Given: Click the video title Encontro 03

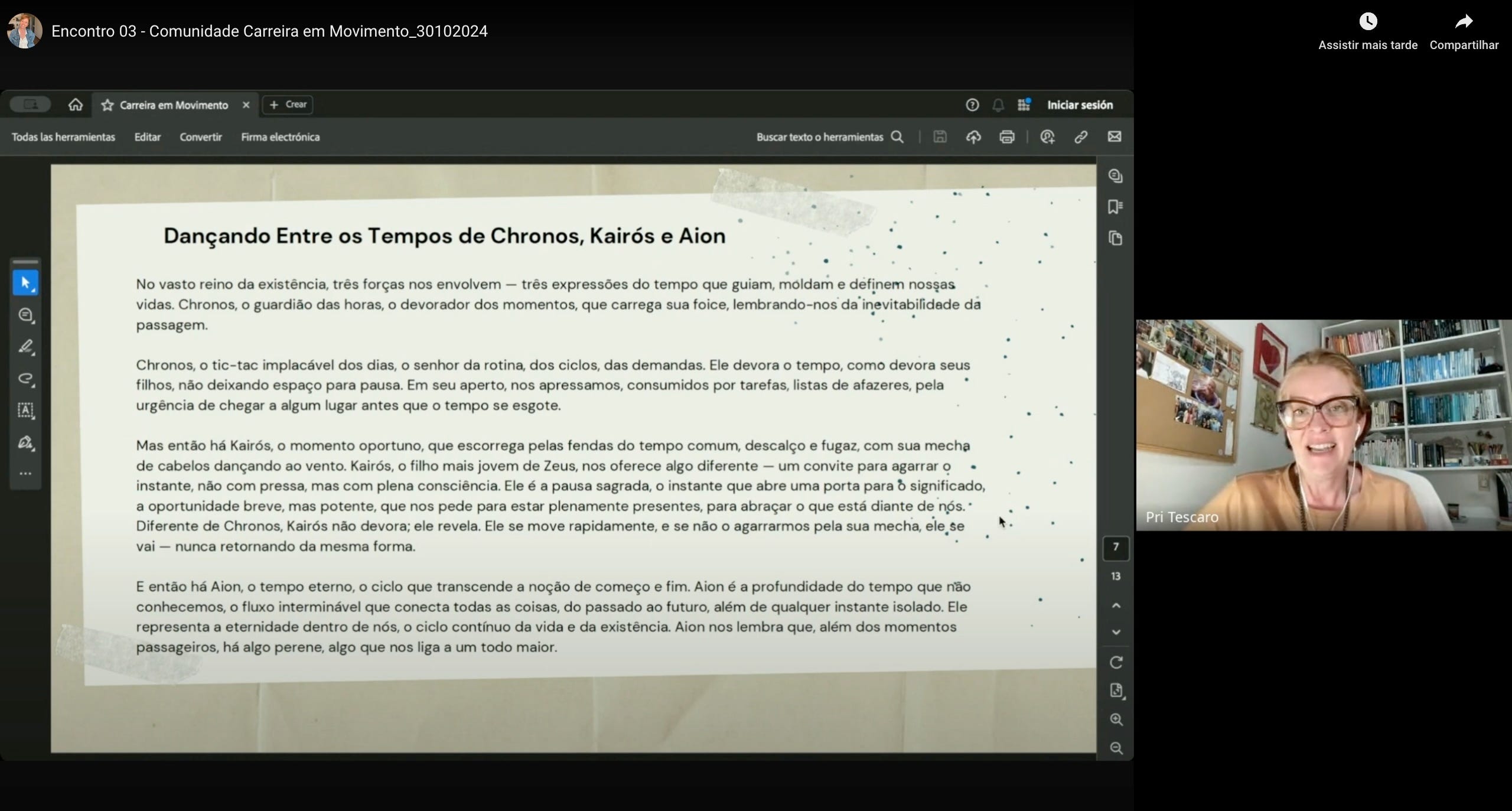Looking at the screenshot, I should point(269,31).
